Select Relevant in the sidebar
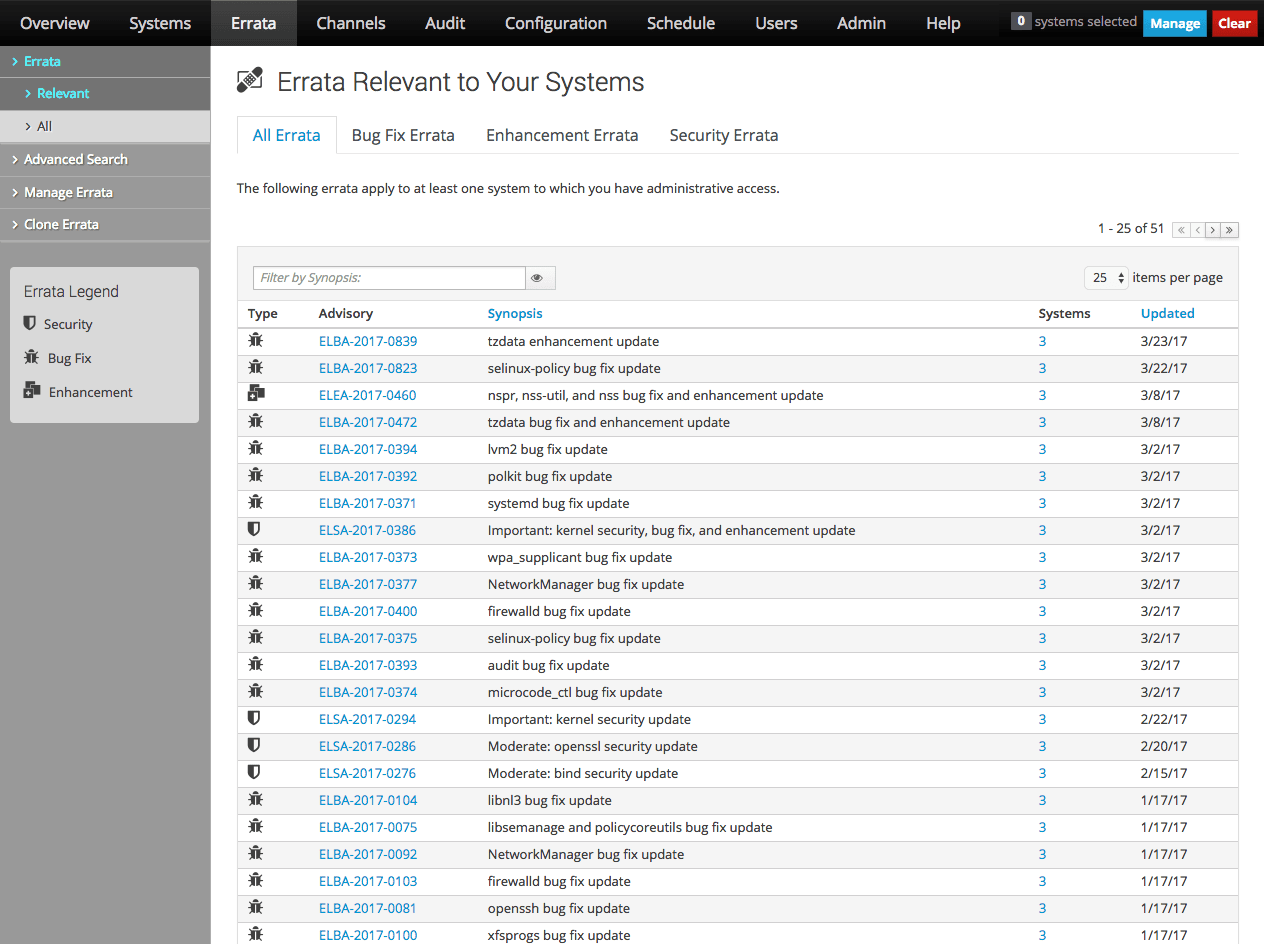 105,93
